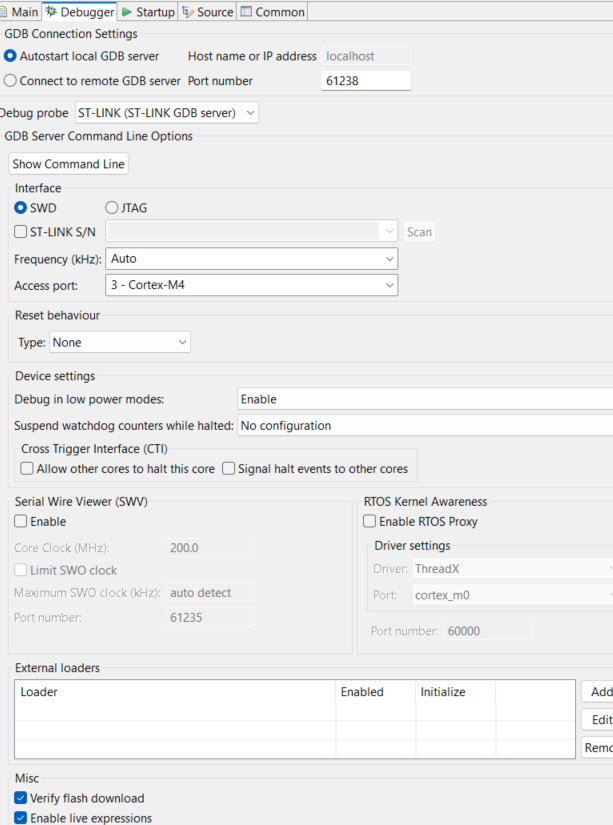Open the Source tab

pos(207,12)
